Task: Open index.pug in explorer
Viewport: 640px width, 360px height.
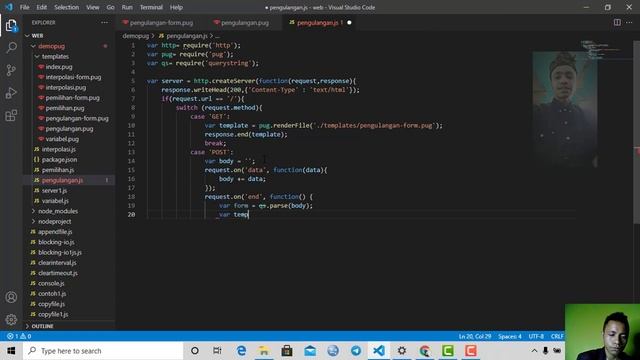Action: [59, 67]
